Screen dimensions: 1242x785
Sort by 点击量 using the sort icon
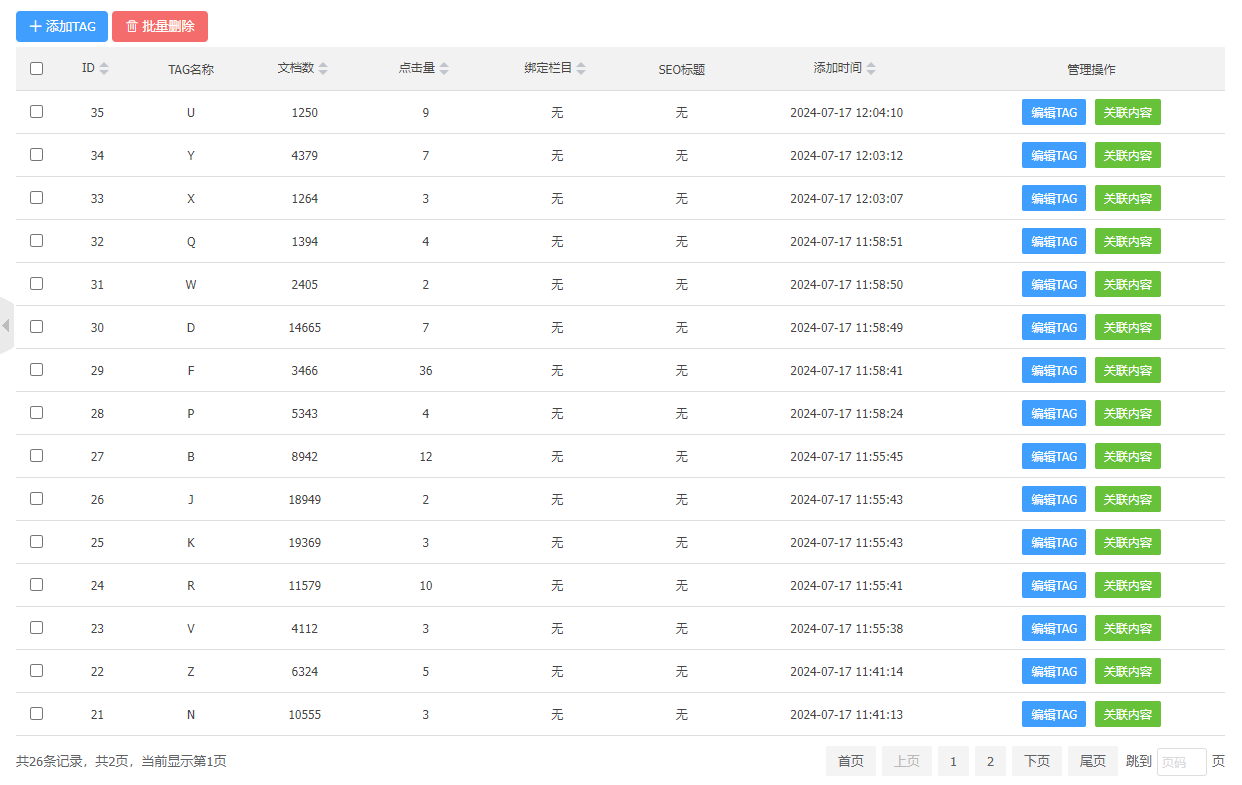pos(444,69)
